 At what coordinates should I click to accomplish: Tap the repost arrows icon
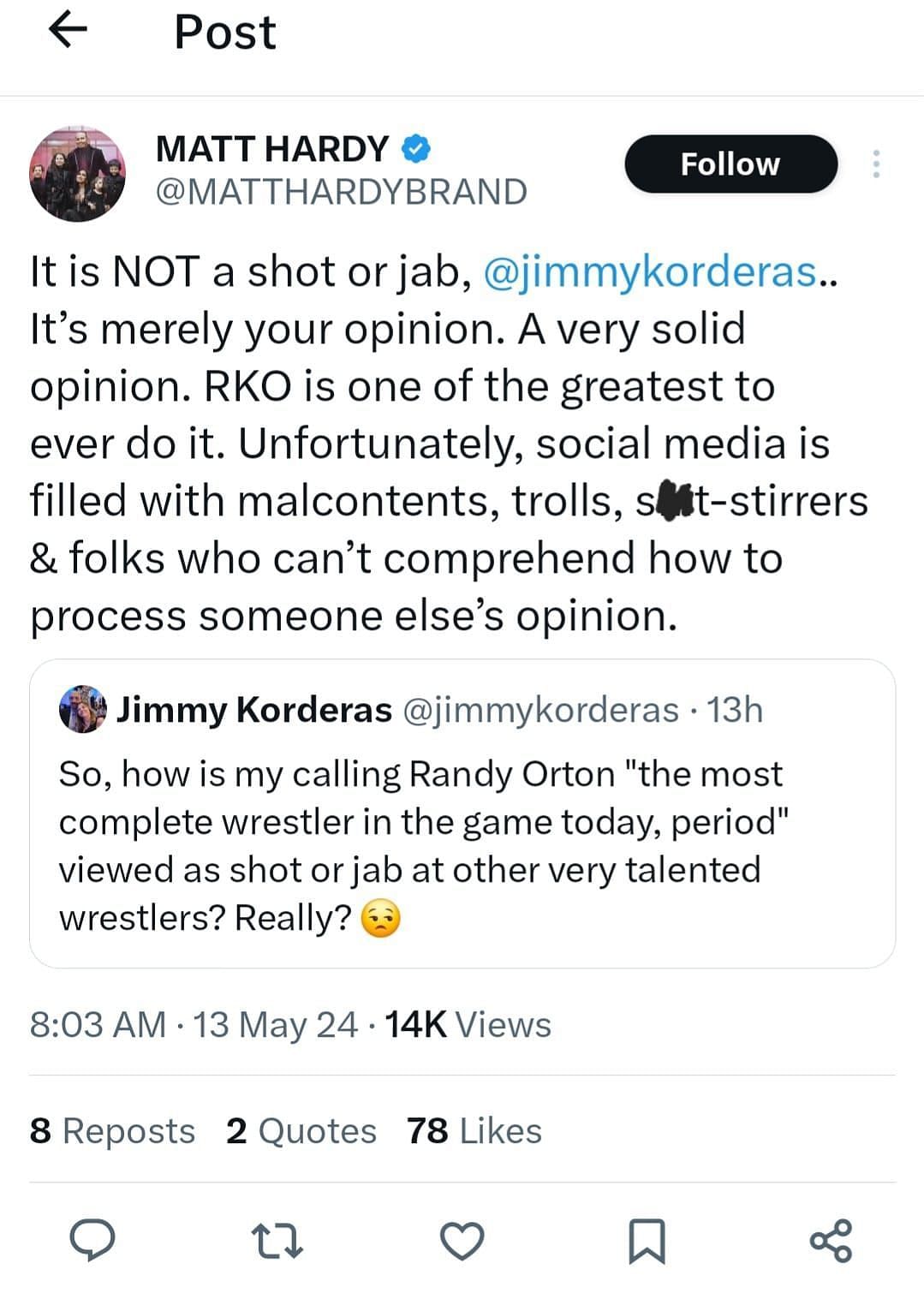277,1241
